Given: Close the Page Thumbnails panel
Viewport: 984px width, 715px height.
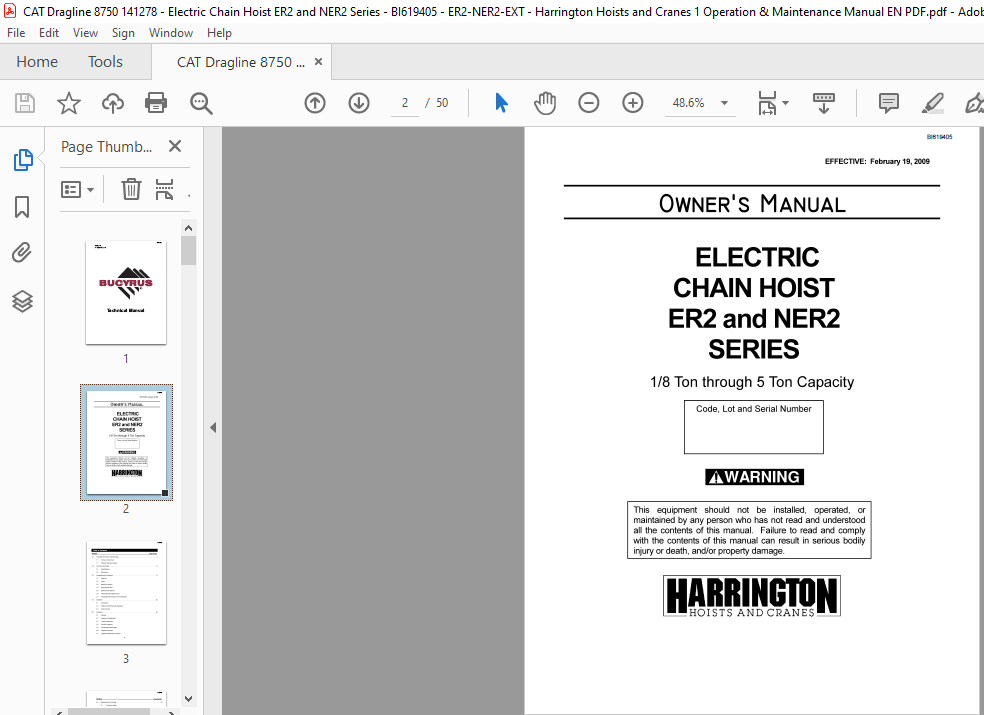Looking at the screenshot, I should (x=175, y=146).
